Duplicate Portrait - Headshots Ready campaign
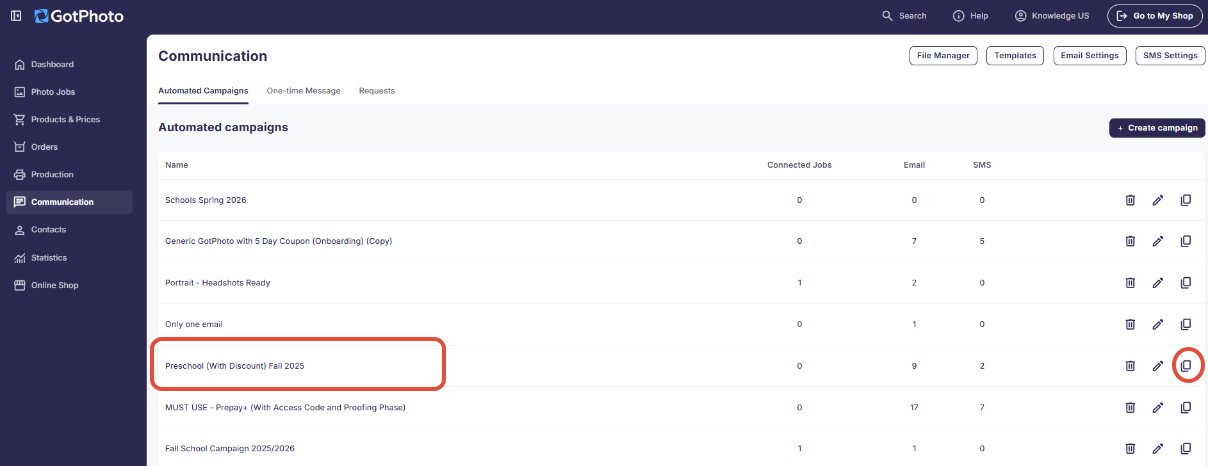 pyautogui.click(x=1186, y=283)
